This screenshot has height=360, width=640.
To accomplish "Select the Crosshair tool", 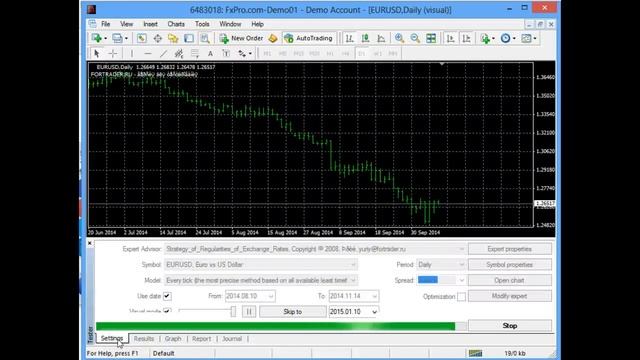I will [113, 53].
